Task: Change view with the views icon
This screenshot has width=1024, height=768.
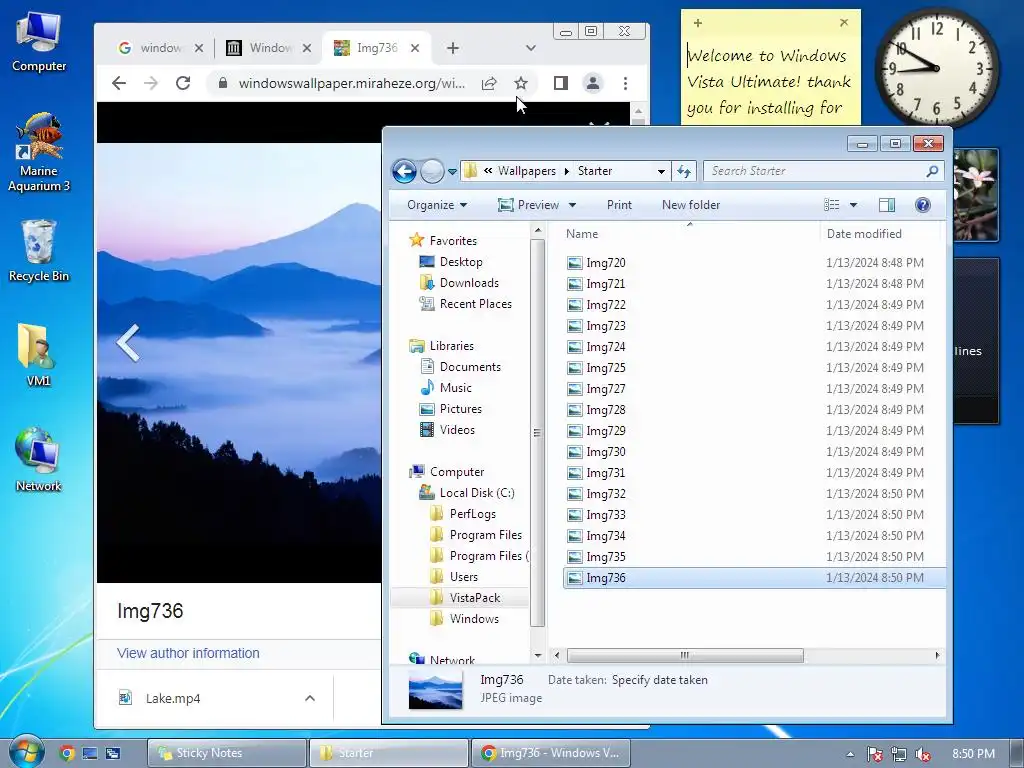Action: (x=831, y=205)
